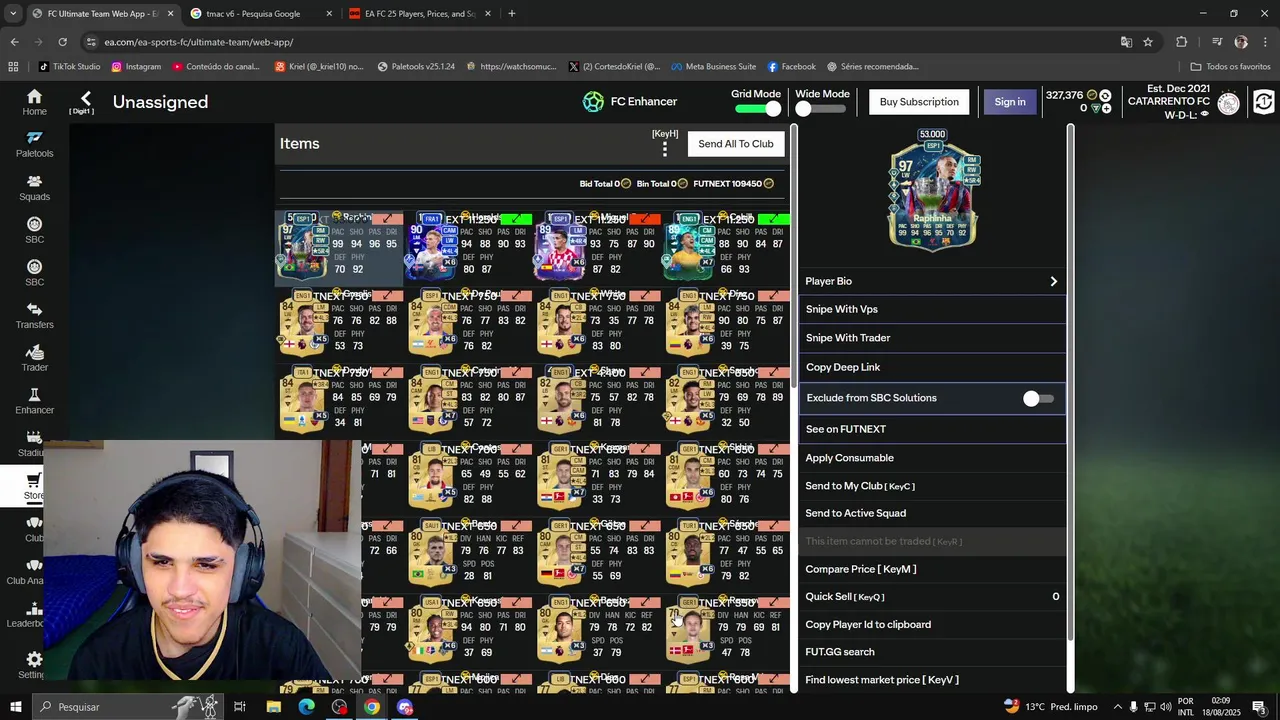The width and height of the screenshot is (1280, 720).
Task: Open Task View in the taskbar
Action: [240, 707]
